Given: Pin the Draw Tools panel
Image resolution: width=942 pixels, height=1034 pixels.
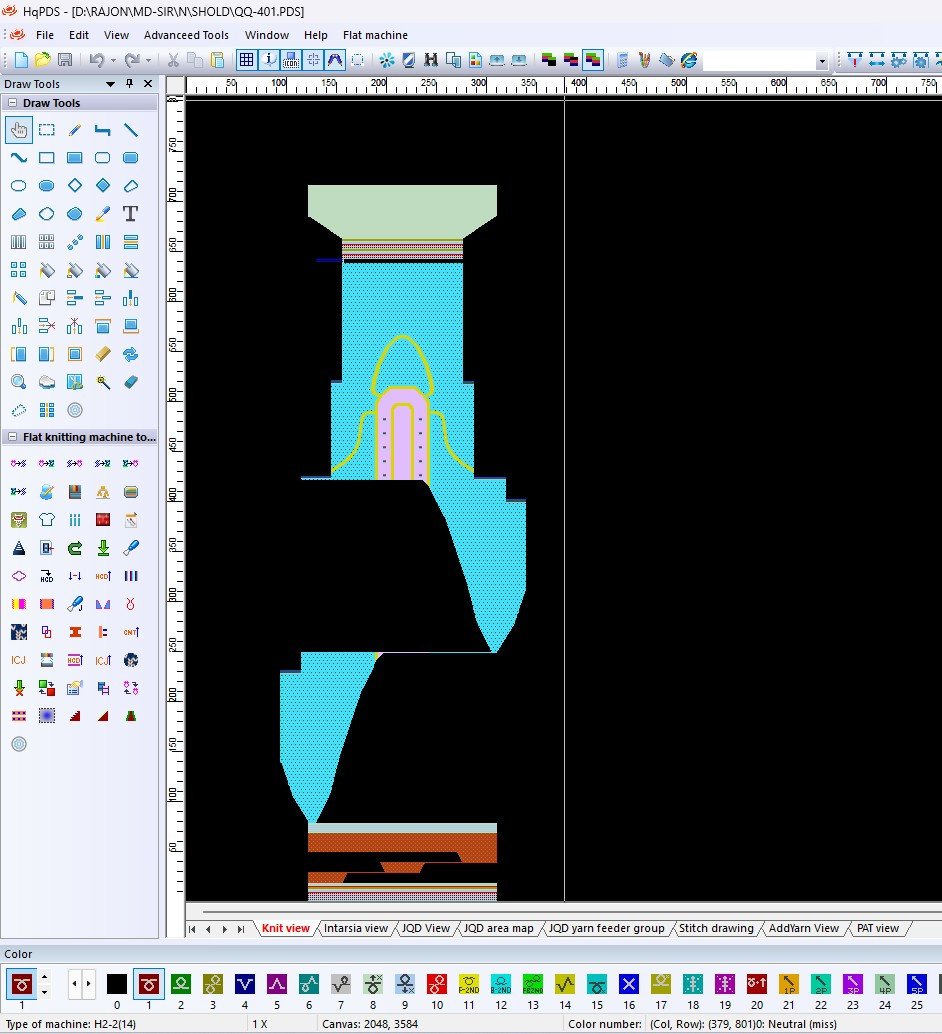Looking at the screenshot, I should (129, 84).
